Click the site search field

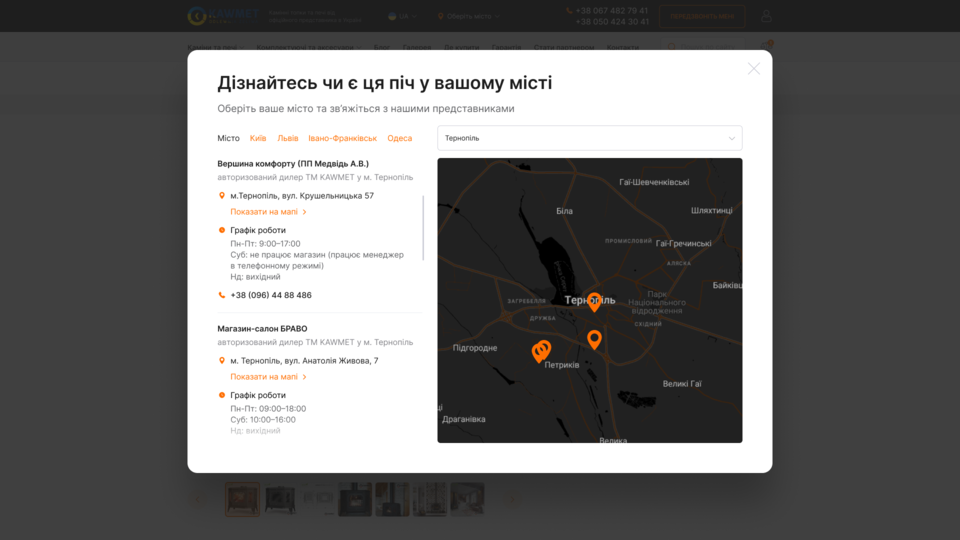pyautogui.click(x=702, y=47)
